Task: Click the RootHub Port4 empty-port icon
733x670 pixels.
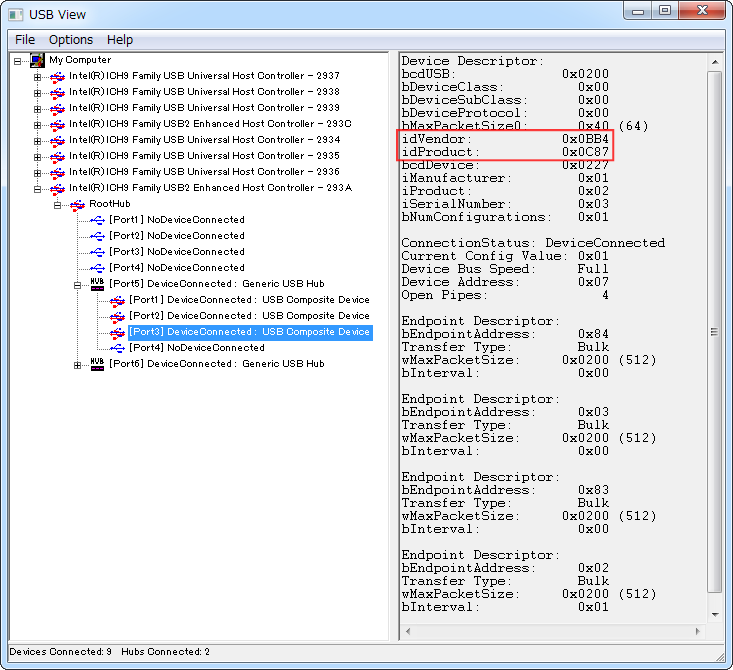Action: pos(97,268)
